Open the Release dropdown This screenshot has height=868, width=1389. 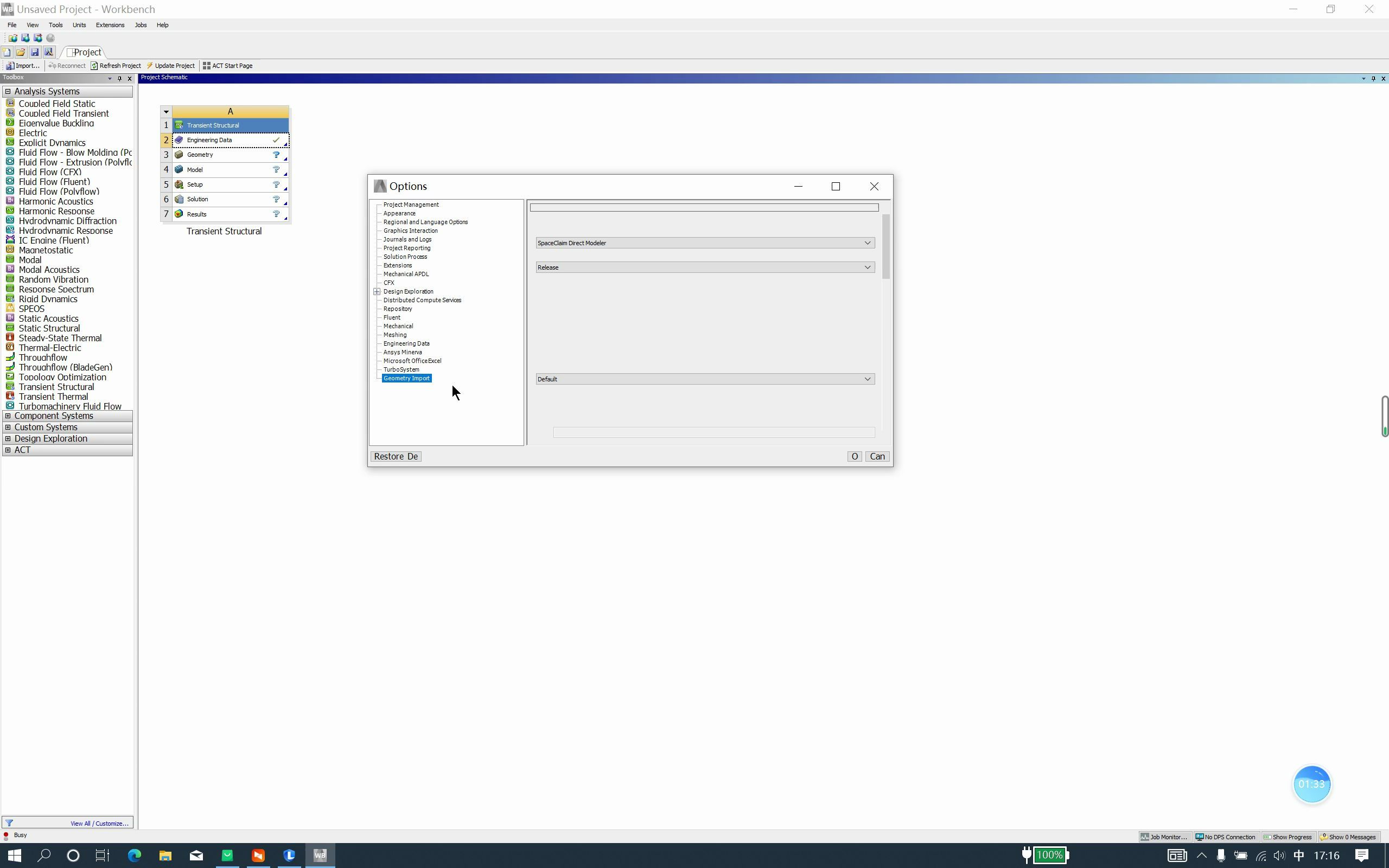867,267
